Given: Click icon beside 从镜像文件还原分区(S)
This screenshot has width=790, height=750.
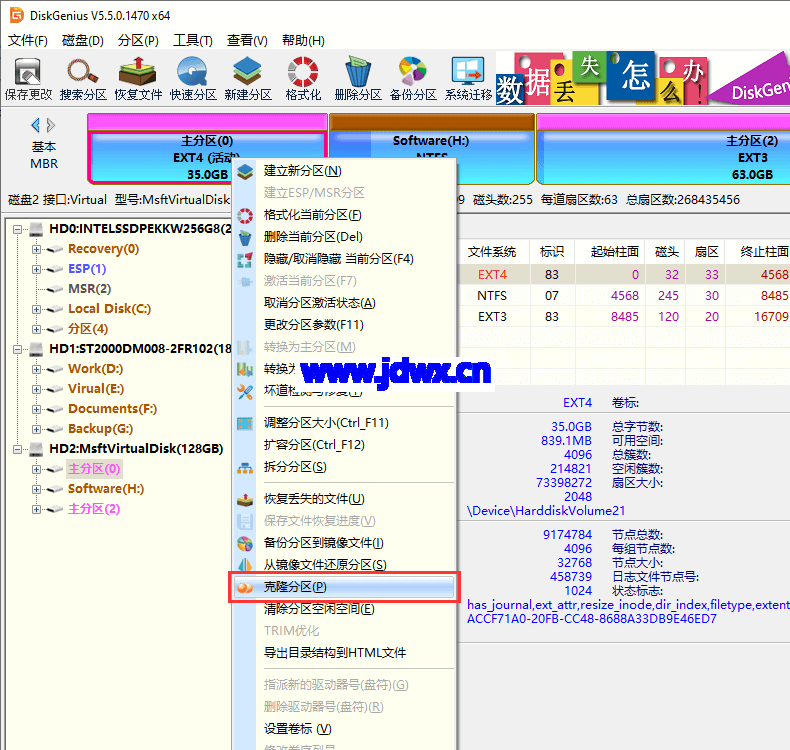Looking at the screenshot, I should coord(245,565).
